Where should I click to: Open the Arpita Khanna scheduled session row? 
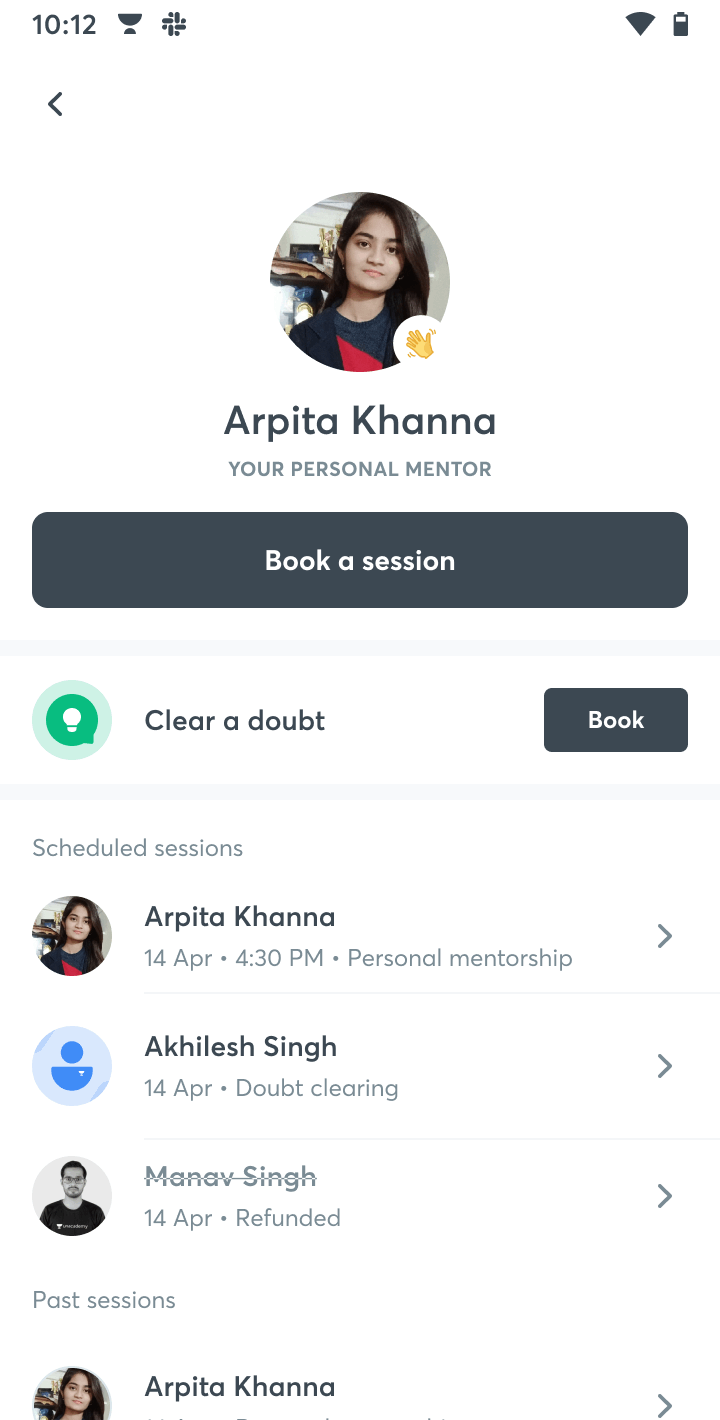click(360, 936)
